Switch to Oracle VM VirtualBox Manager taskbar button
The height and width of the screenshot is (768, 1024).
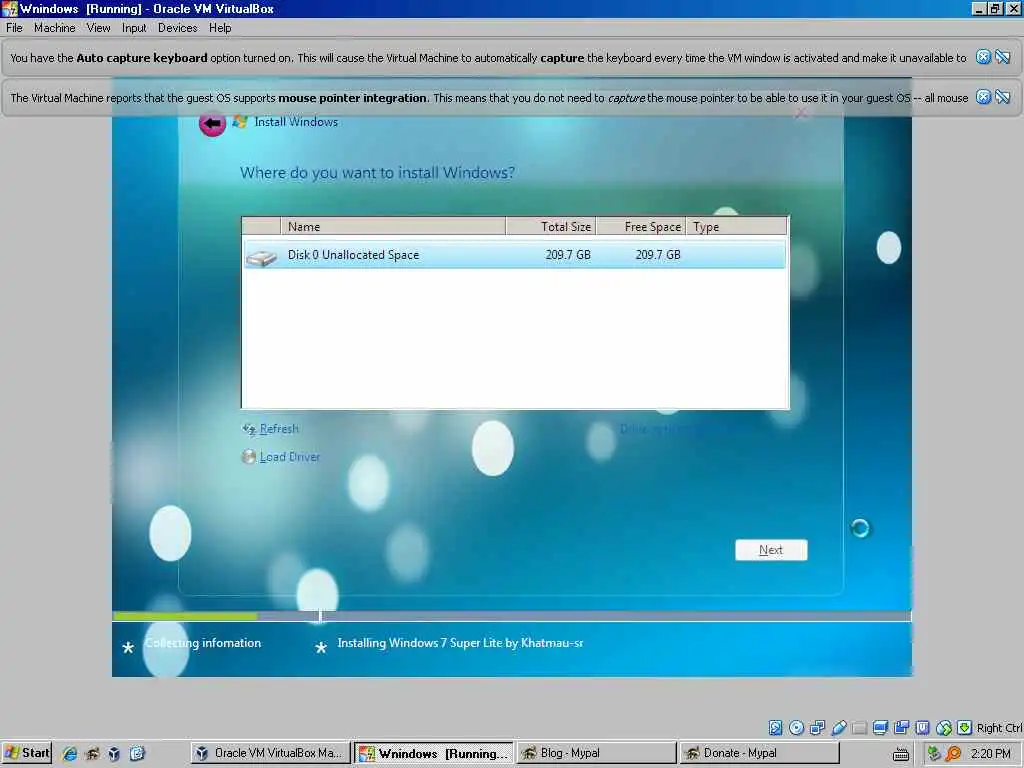click(270, 753)
